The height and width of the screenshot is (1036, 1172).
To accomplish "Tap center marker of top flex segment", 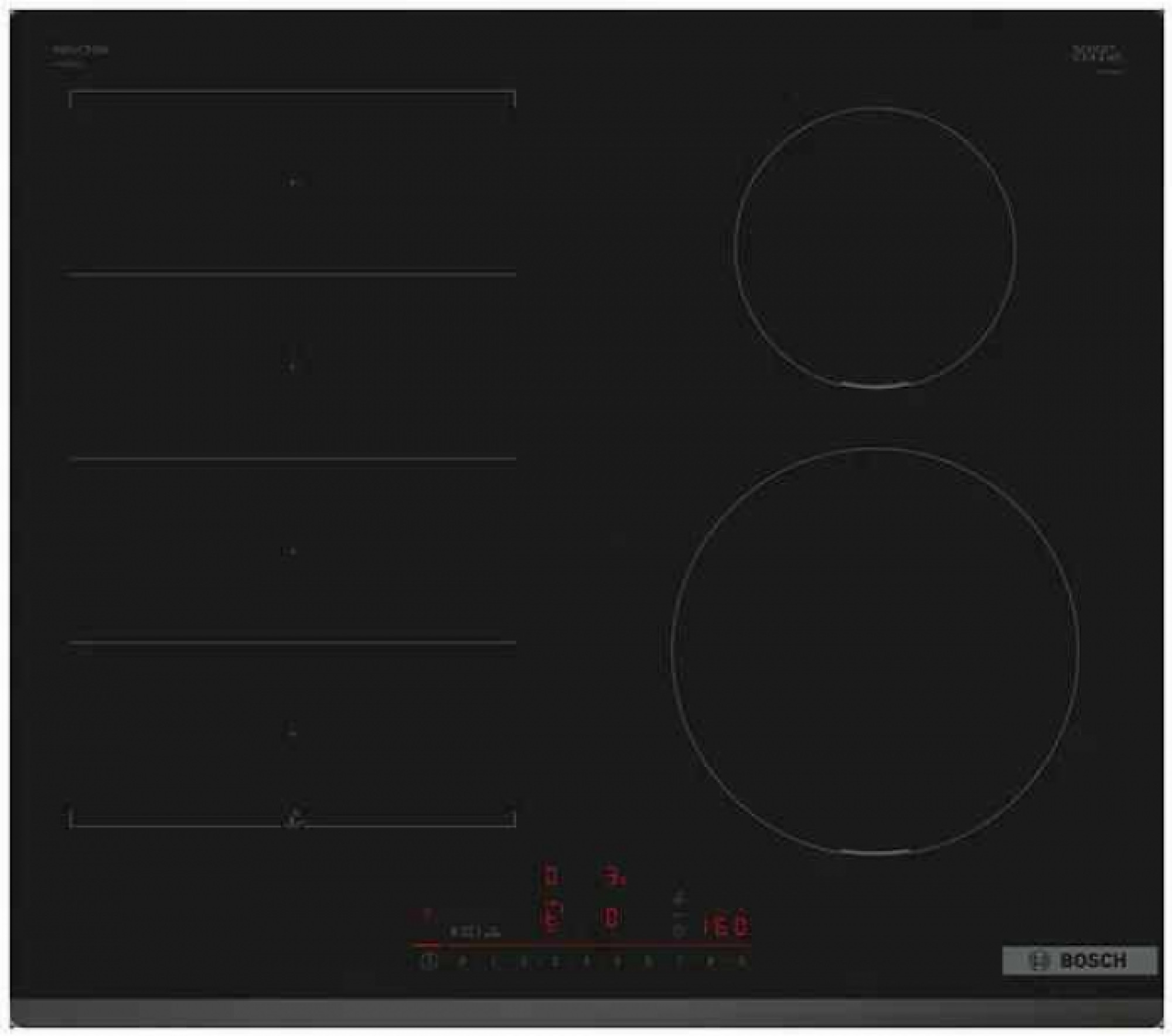I will pos(292,182).
